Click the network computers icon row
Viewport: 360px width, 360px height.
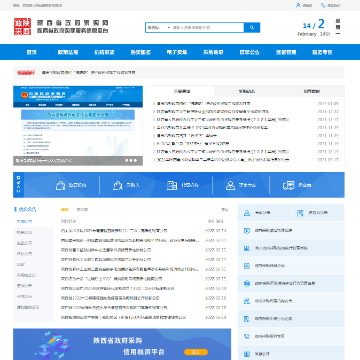click(291, 301)
